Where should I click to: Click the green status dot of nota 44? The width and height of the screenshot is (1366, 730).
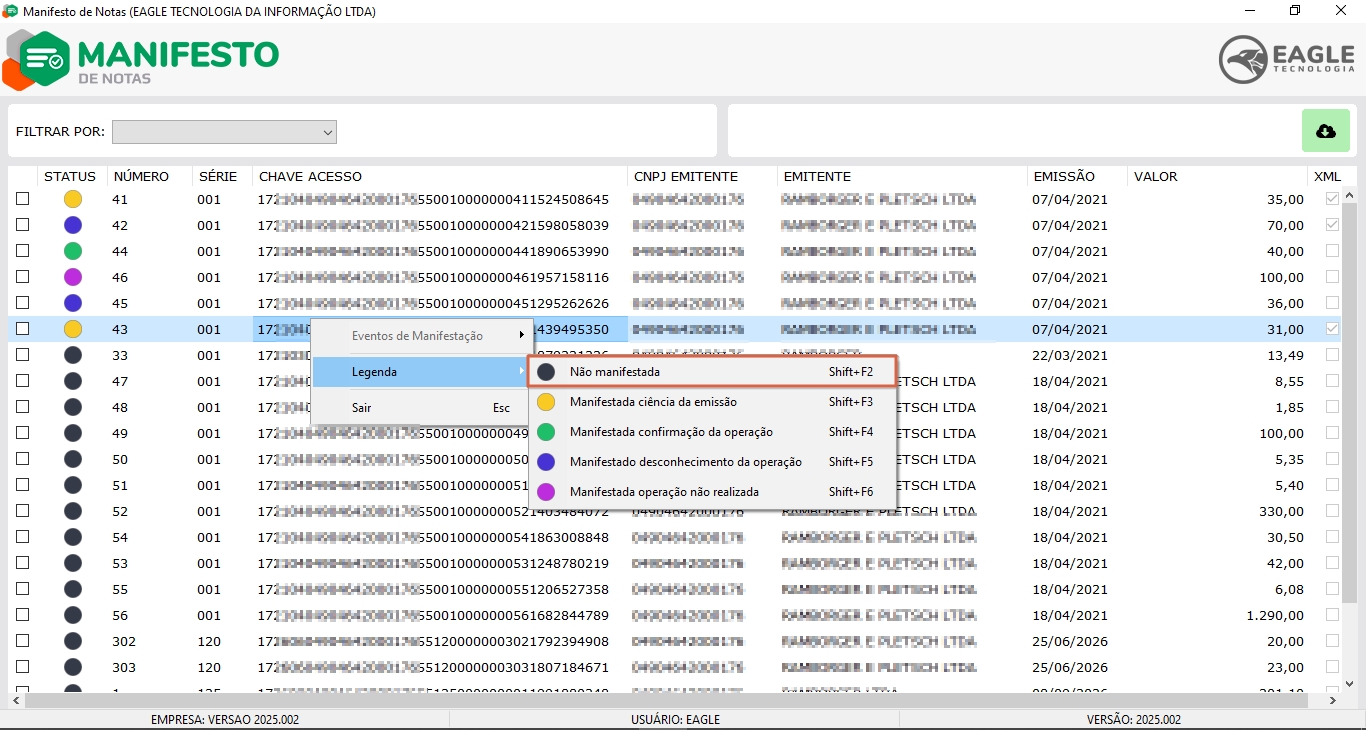[x=73, y=251]
